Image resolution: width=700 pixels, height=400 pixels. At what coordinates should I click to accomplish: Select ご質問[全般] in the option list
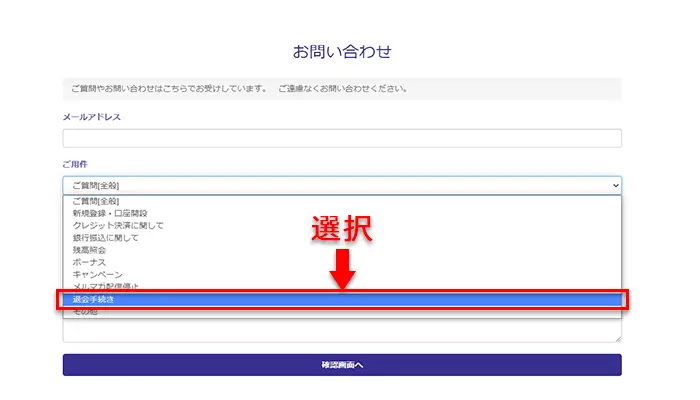(x=97, y=202)
